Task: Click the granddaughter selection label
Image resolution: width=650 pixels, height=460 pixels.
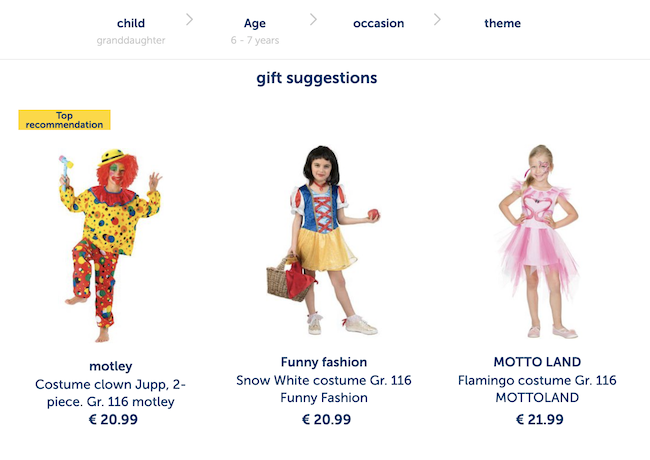Action: tap(131, 41)
